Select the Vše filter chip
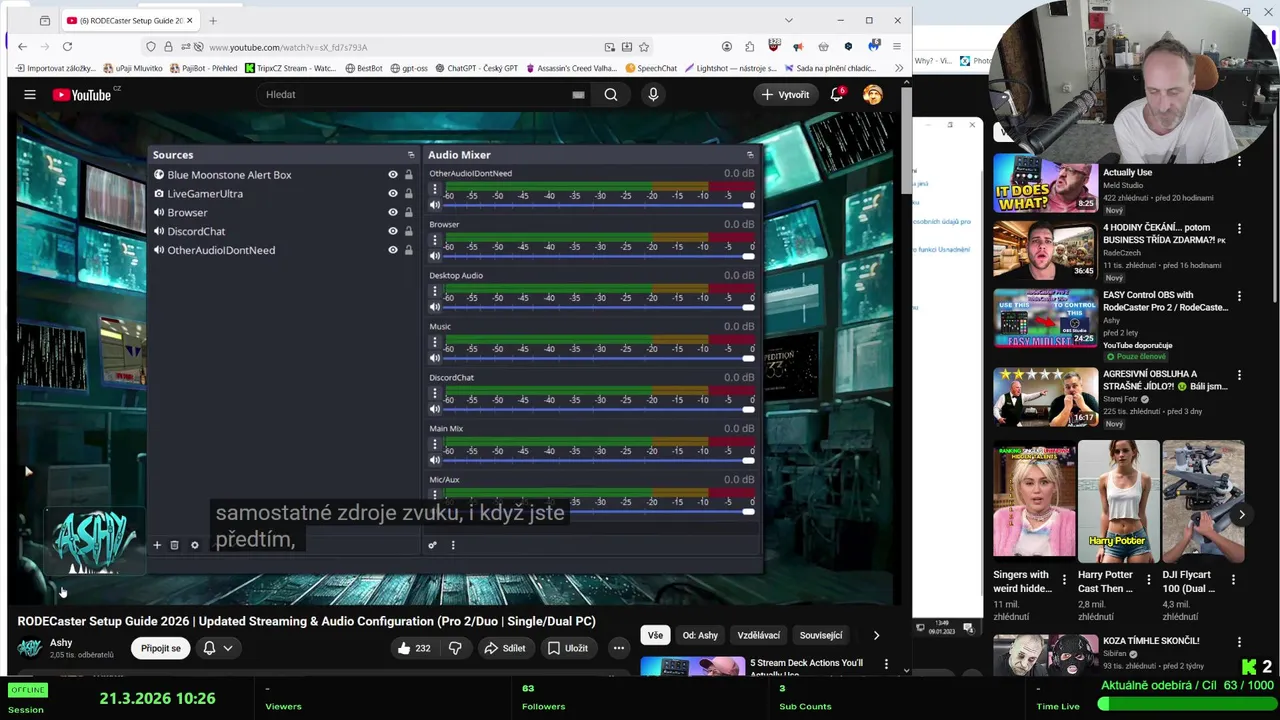1280x720 pixels. coord(655,635)
